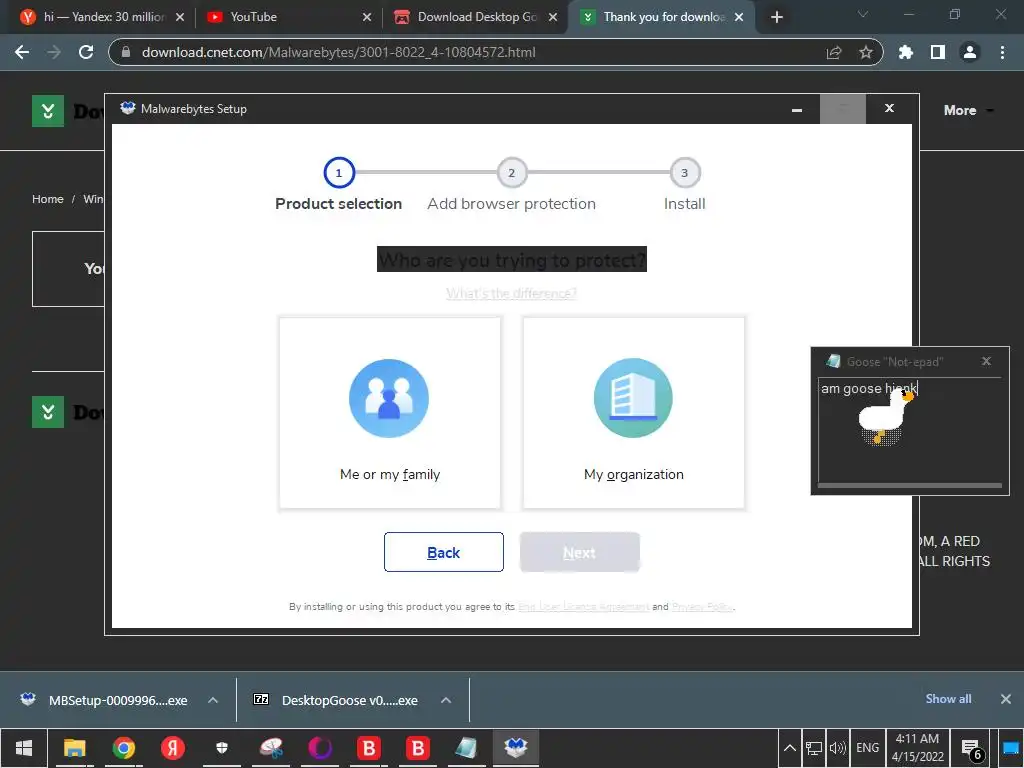
Task: Open the volume tray icon
Action: (838, 748)
